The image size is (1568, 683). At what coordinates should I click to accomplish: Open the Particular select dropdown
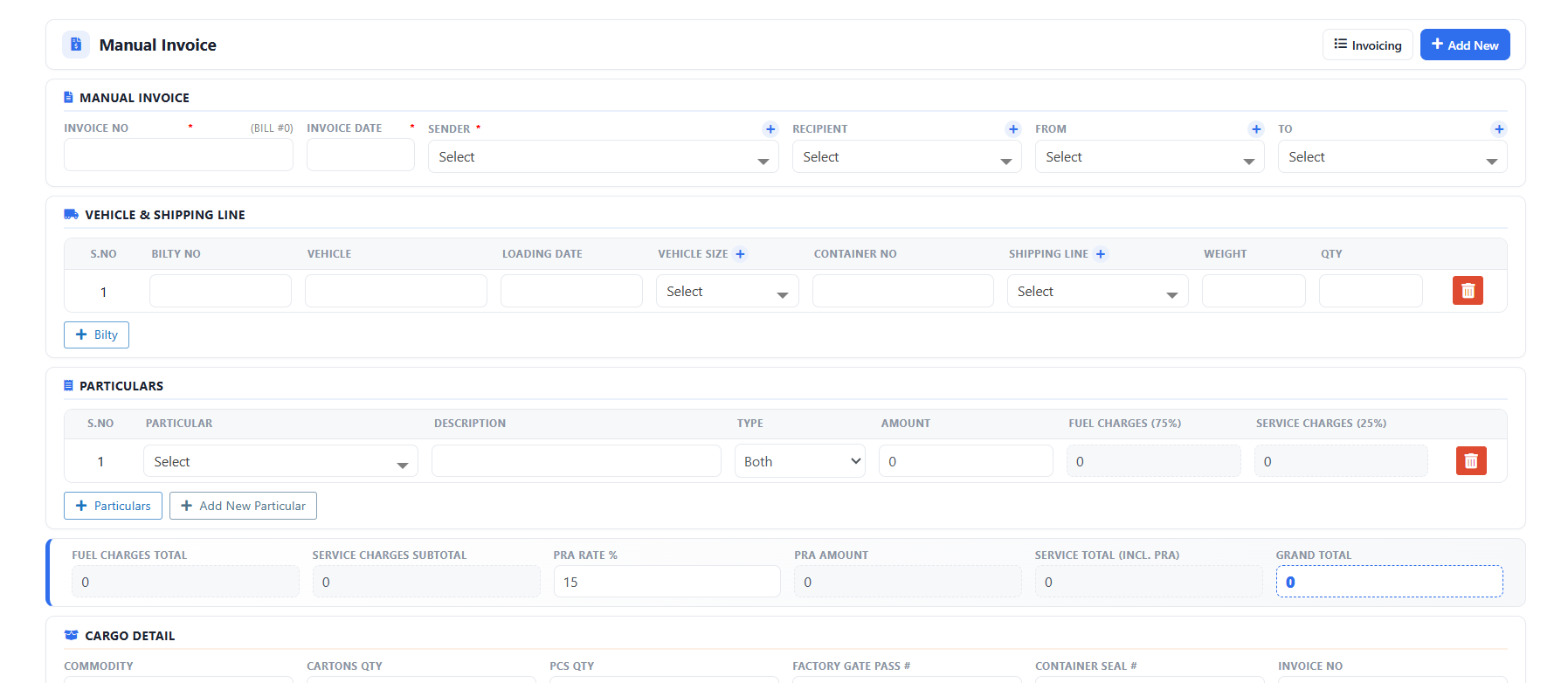coord(280,461)
